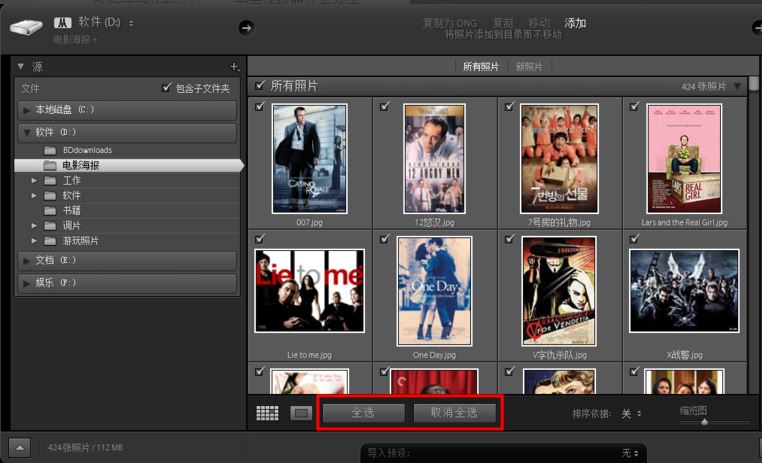762x463 pixels.
Task: Select the One Day.jpg thumbnail
Action: (434, 291)
